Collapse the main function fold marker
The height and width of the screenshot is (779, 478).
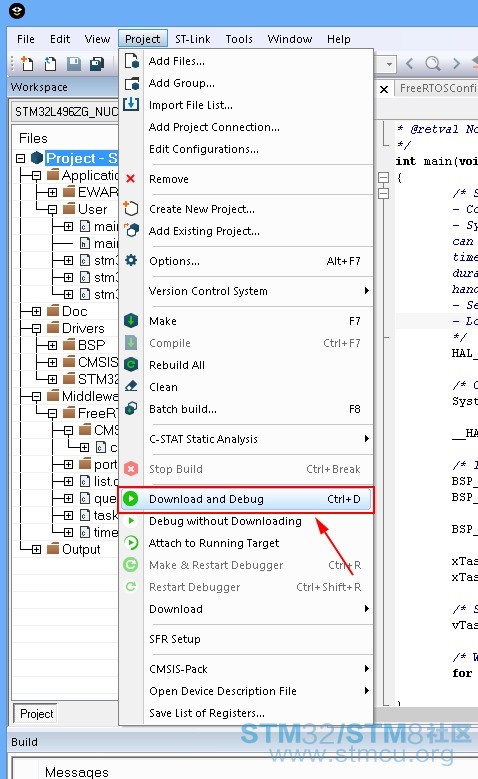[x=383, y=177]
